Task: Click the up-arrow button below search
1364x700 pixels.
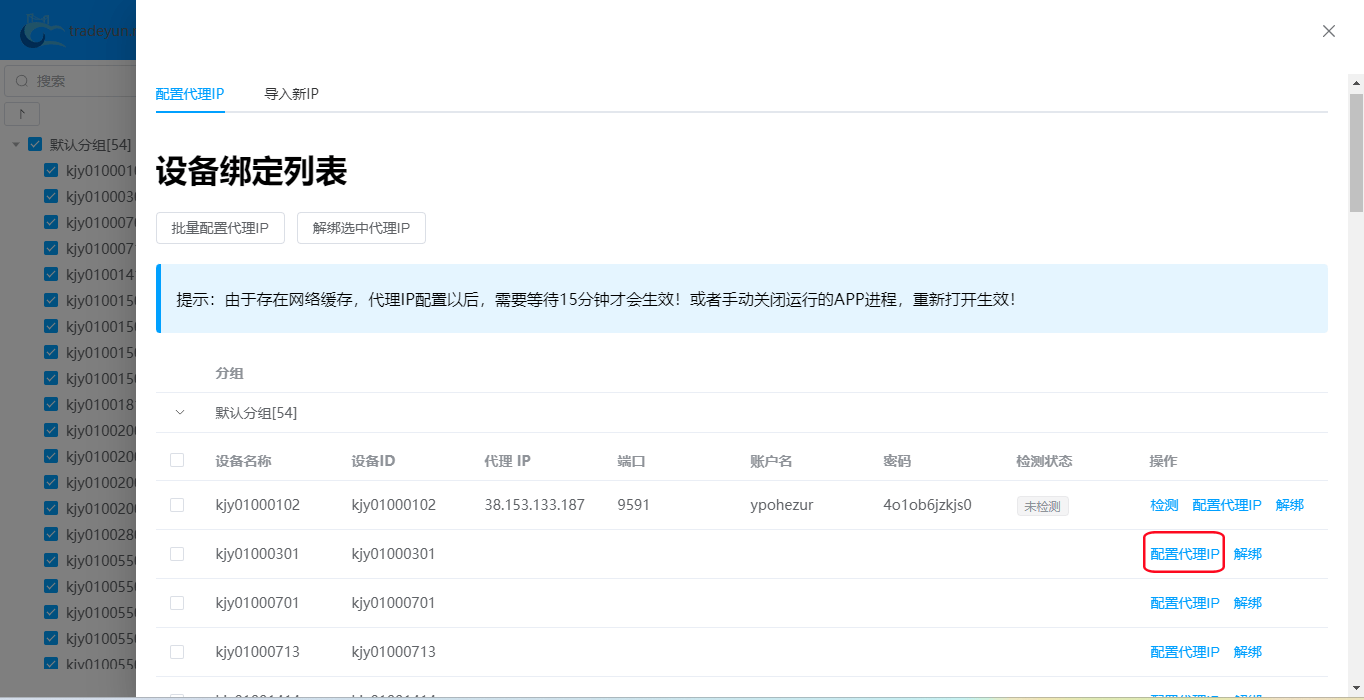Action: pyautogui.click(x=22, y=113)
